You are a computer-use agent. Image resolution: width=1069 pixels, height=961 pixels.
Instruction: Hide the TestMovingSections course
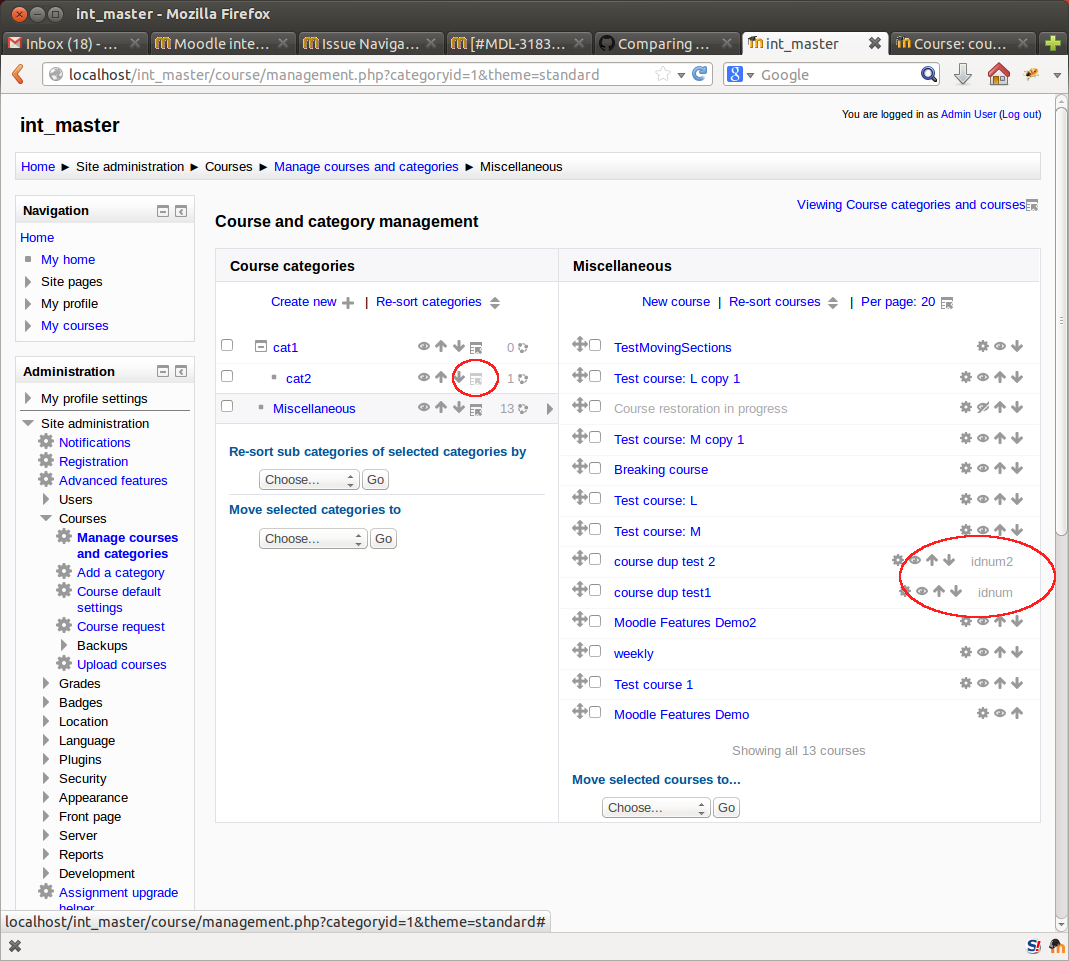999,346
